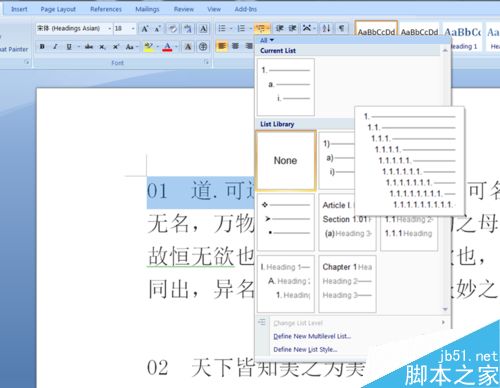Click the list gallery scroll-up arrow
Image resolution: width=500 pixels, height=388 pixels.
(x=445, y=50)
